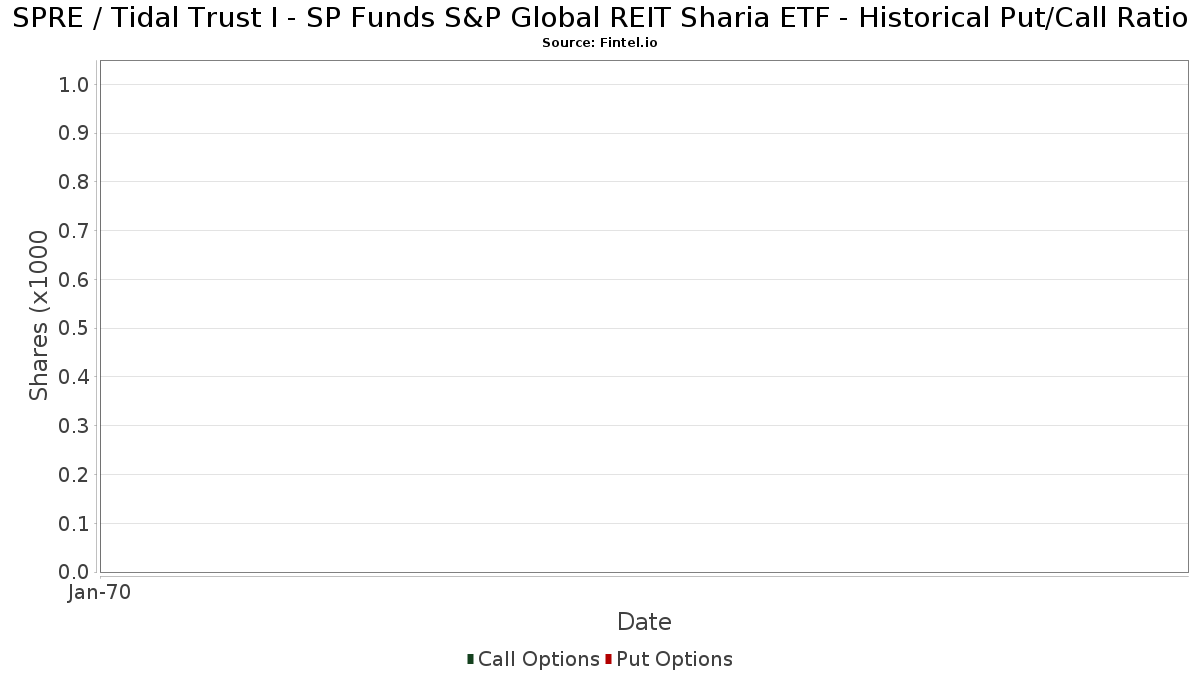Click the 0.8 y-axis tick label
1200x675 pixels.
(x=75, y=182)
